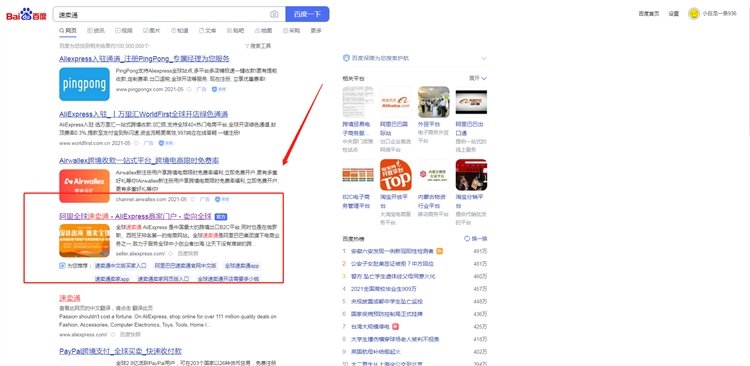The width and height of the screenshot is (750, 366).
Task: Open hot topic 公安子女赴美签证被拒
Action: 392,264
